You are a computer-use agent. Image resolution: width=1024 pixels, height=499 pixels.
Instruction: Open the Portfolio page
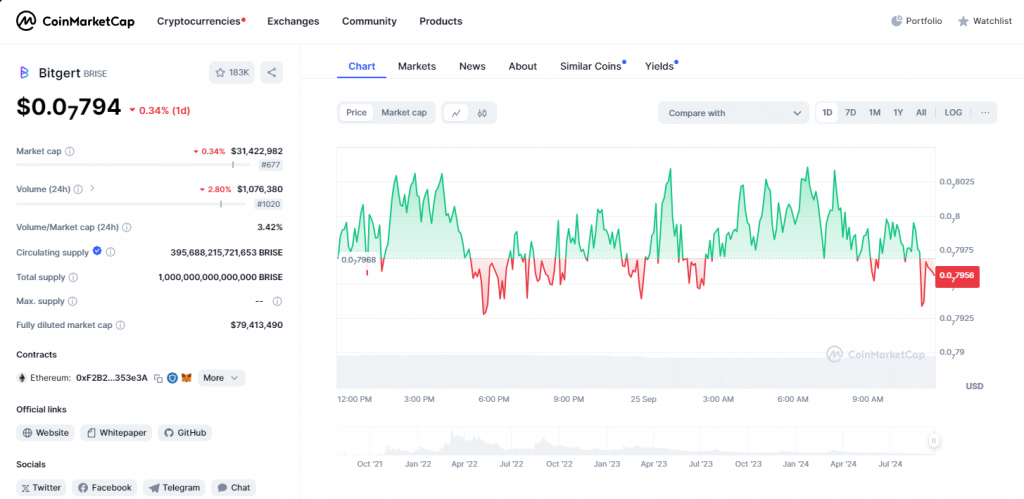(x=916, y=21)
